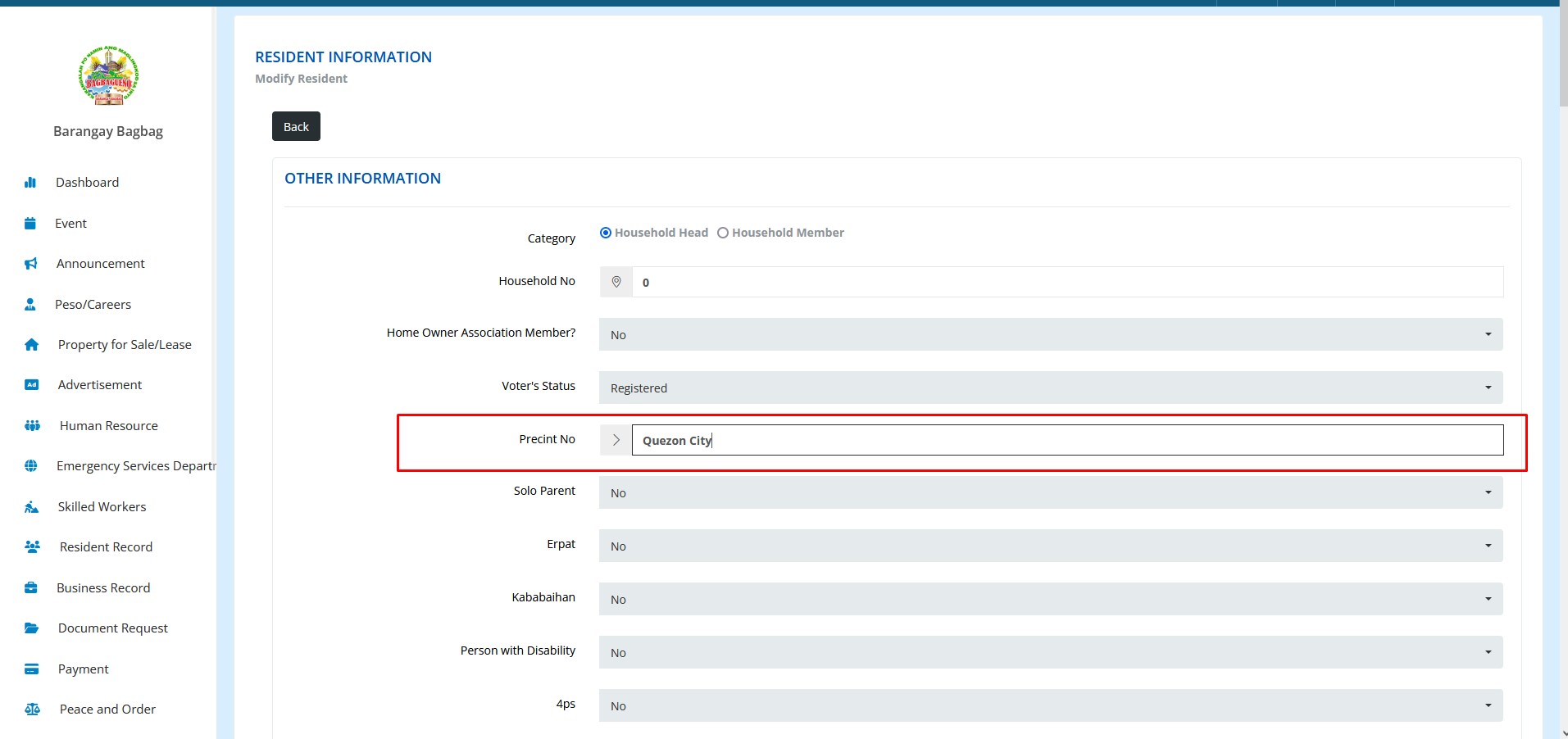The height and width of the screenshot is (739, 1568).
Task: Open the Home Owner Association Member dropdown
Action: [1050, 334]
